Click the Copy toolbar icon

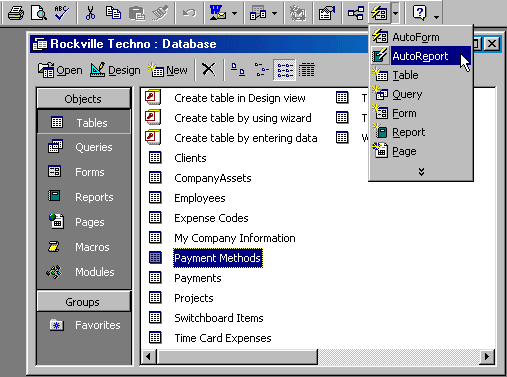click(x=113, y=14)
